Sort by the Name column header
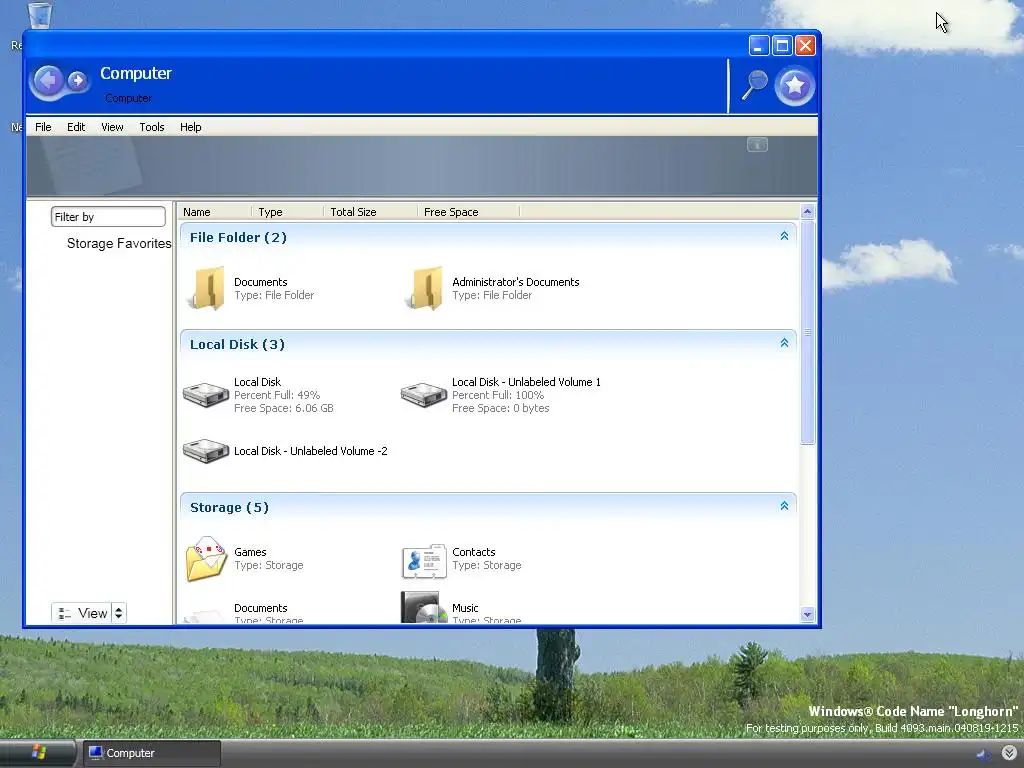Image resolution: width=1024 pixels, height=768 pixels. coord(215,212)
